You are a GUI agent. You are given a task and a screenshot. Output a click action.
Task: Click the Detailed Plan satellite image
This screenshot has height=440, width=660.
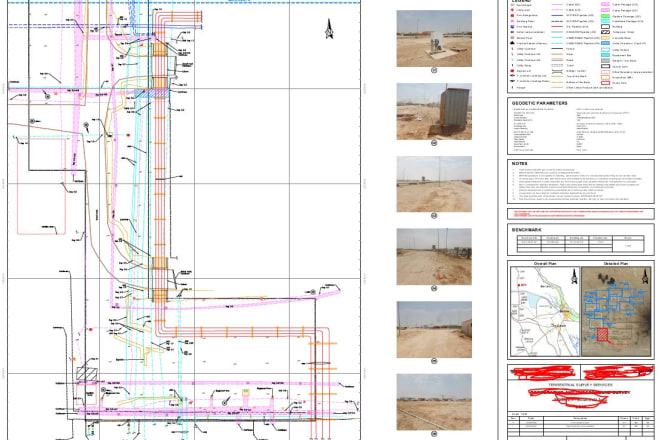coord(616,311)
